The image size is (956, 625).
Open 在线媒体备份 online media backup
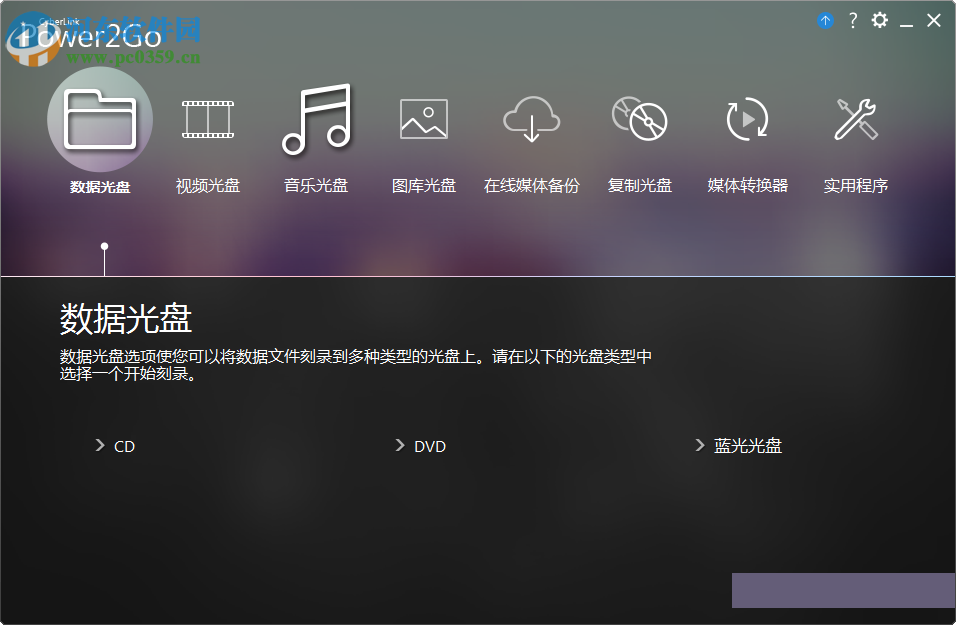coord(531,118)
